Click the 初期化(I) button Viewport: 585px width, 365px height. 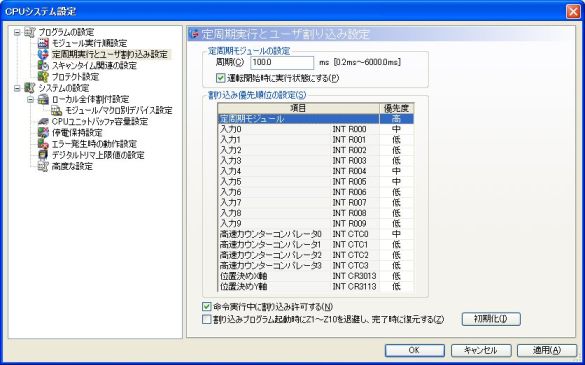click(491, 319)
